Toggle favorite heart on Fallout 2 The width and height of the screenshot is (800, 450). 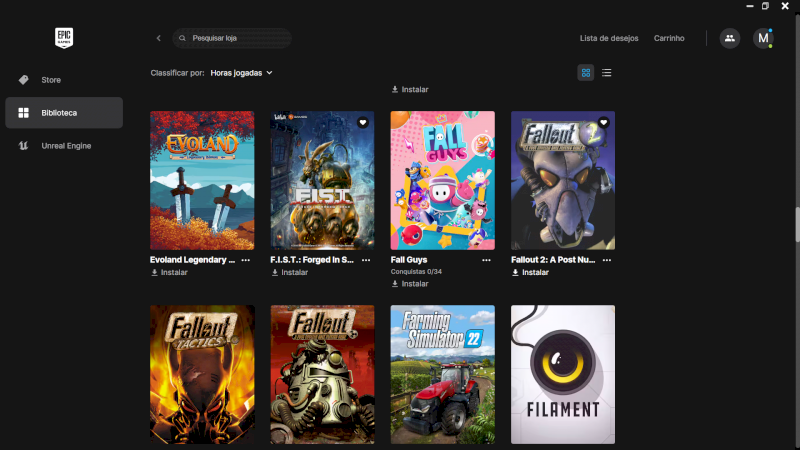tap(604, 122)
